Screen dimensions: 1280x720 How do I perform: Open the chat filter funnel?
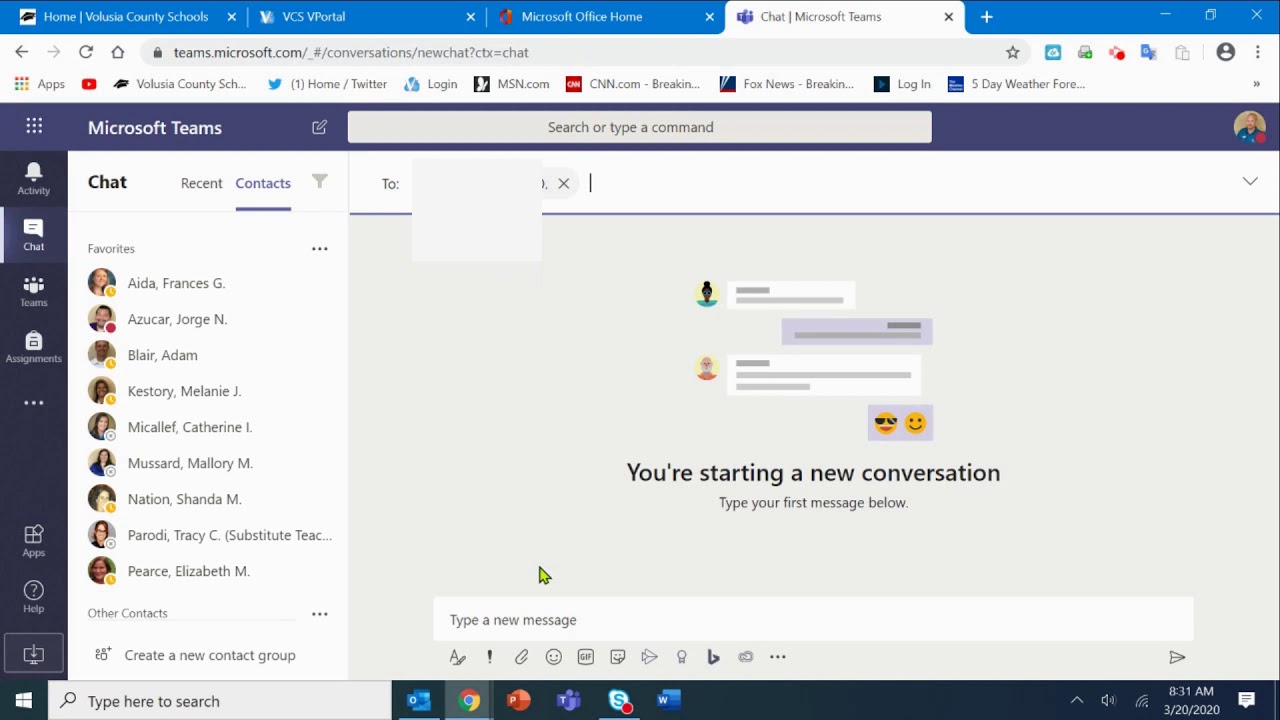click(319, 181)
